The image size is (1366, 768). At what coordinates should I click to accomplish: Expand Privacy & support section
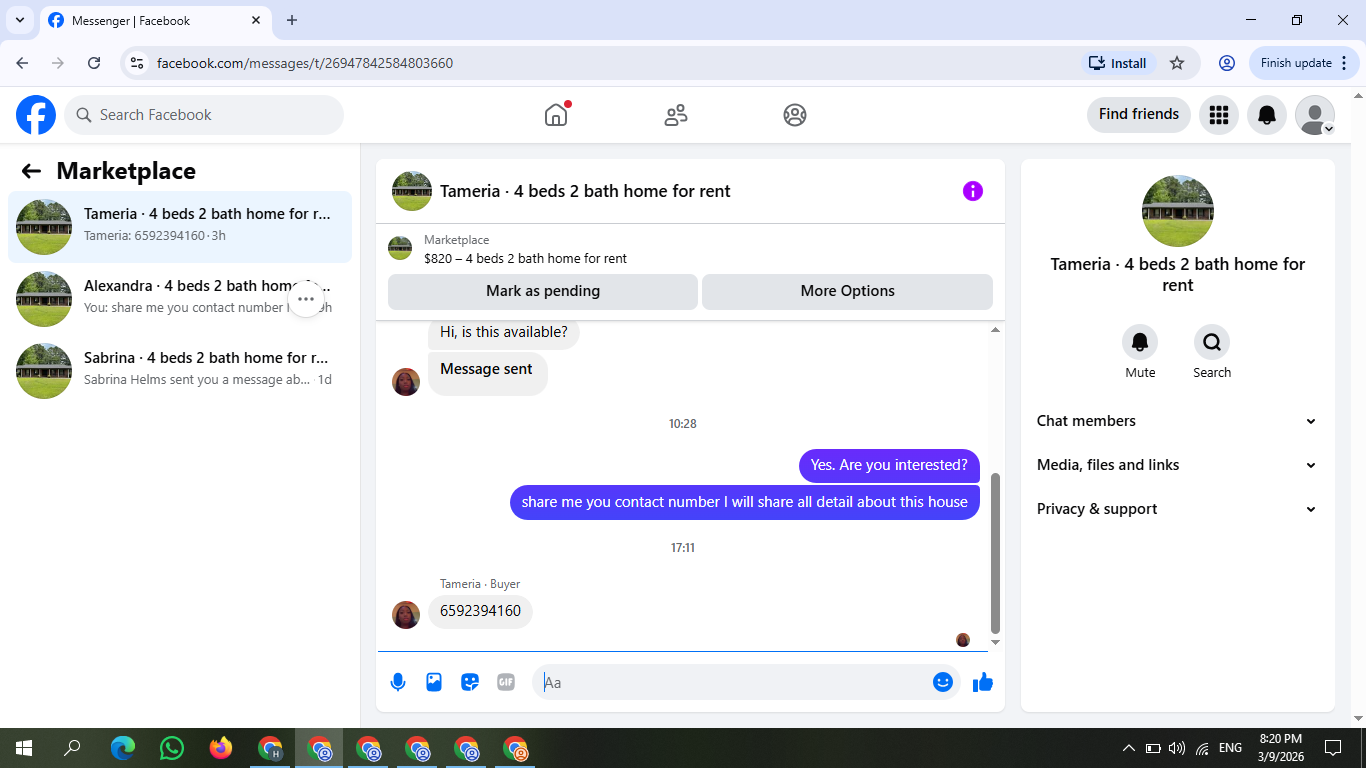(x=1177, y=509)
